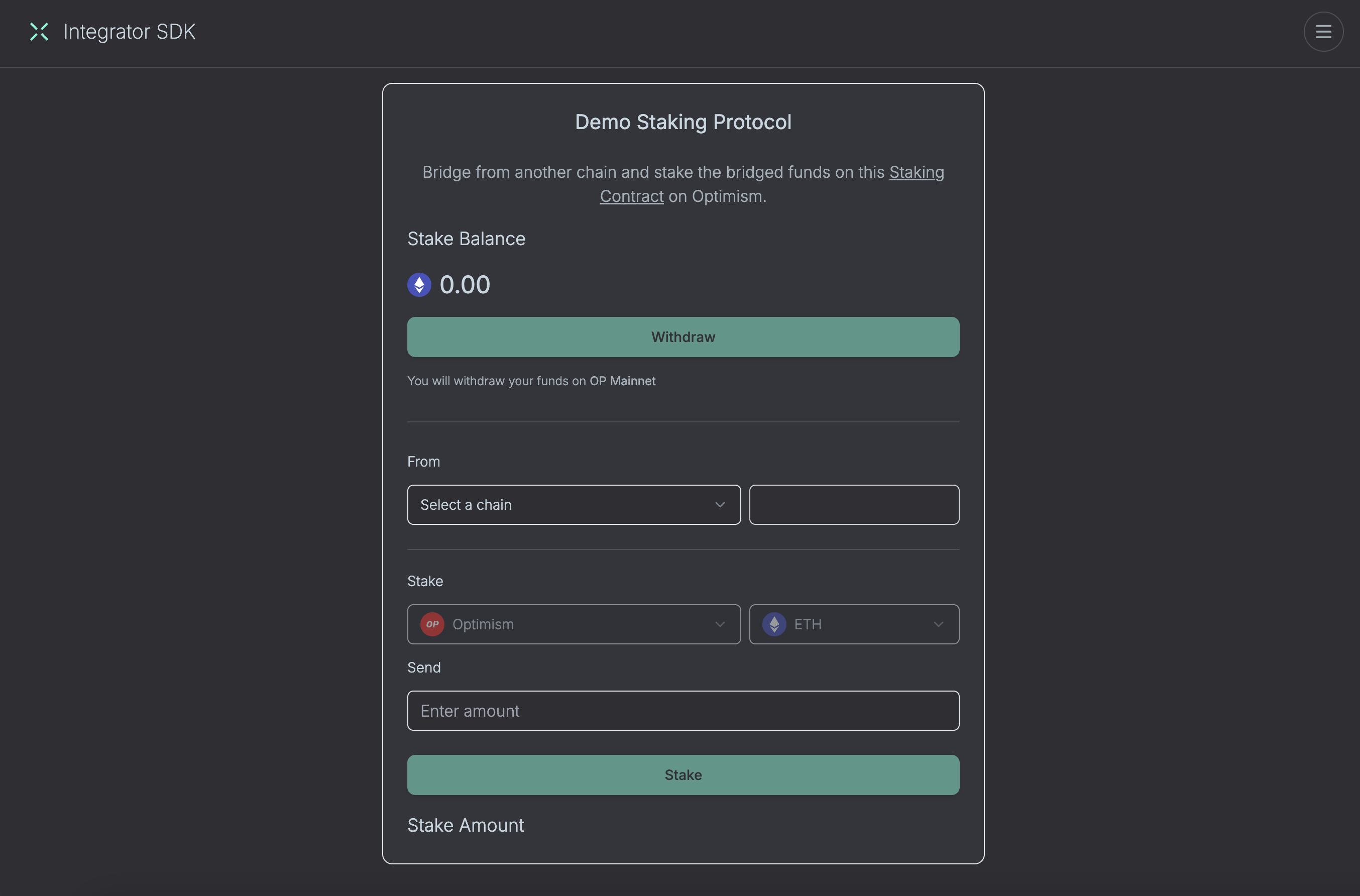Click the ETH token icon in Stake row
Image resolution: width=1360 pixels, height=896 pixels.
pos(774,624)
